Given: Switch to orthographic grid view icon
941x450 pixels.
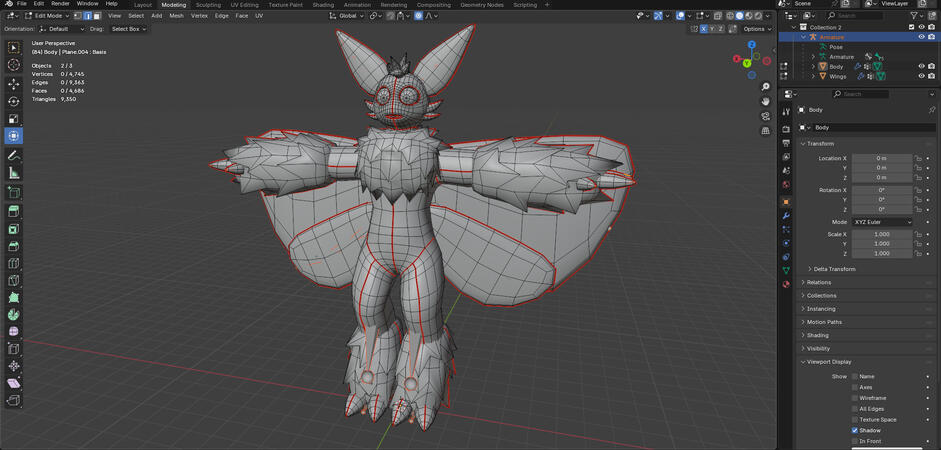Looking at the screenshot, I should tap(765, 130).
